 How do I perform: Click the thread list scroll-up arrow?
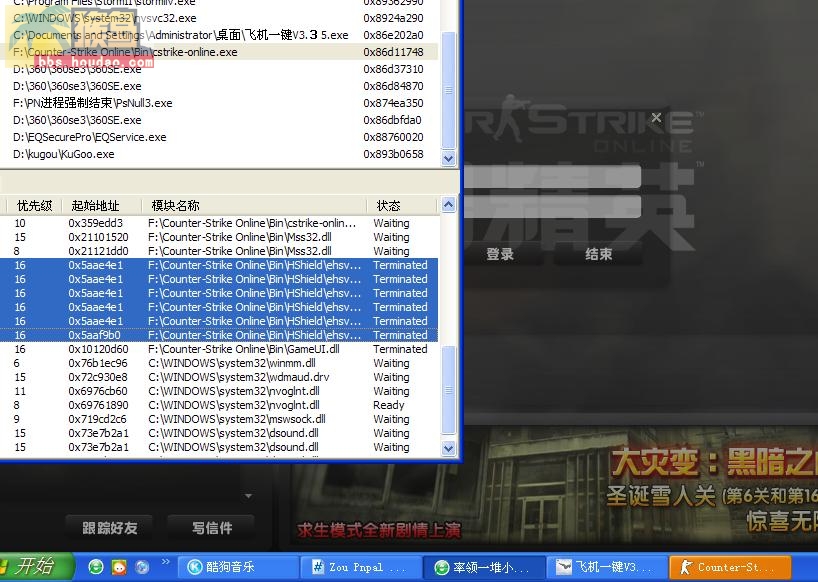[x=449, y=205]
